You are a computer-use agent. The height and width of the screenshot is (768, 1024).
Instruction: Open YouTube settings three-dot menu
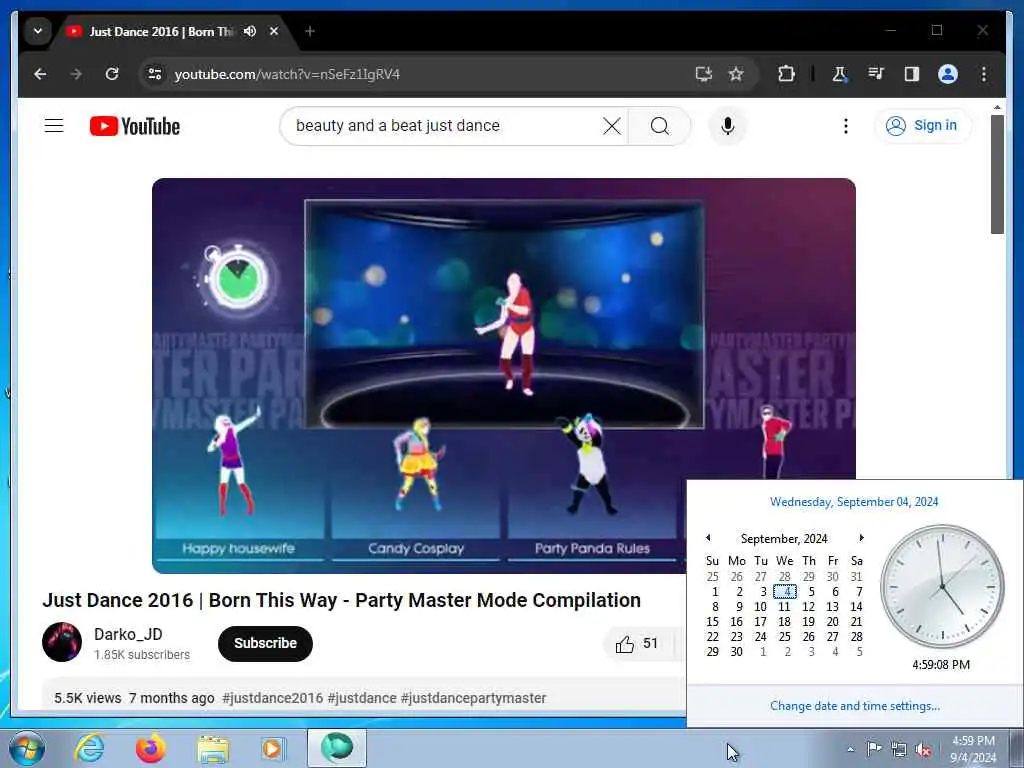(846, 126)
